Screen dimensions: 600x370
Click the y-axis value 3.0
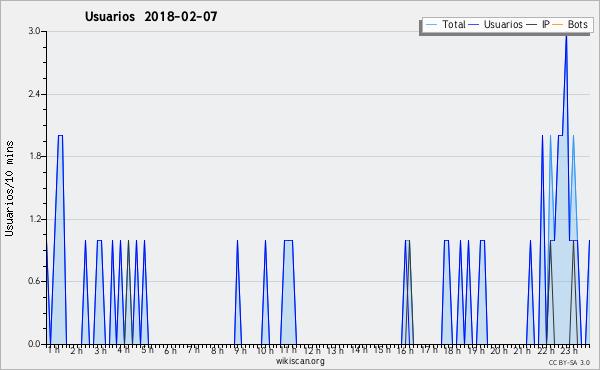[x=35, y=31]
